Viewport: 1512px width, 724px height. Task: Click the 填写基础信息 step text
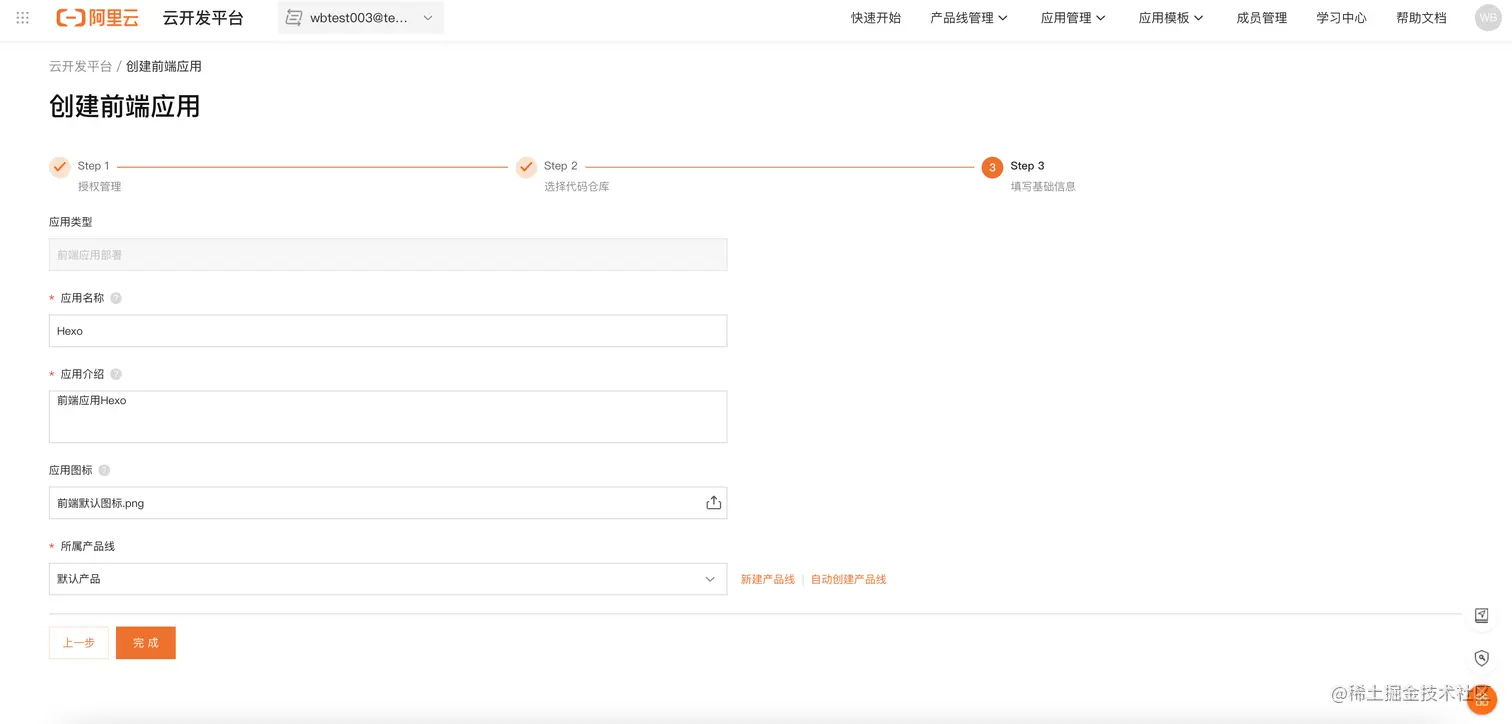click(1043, 187)
